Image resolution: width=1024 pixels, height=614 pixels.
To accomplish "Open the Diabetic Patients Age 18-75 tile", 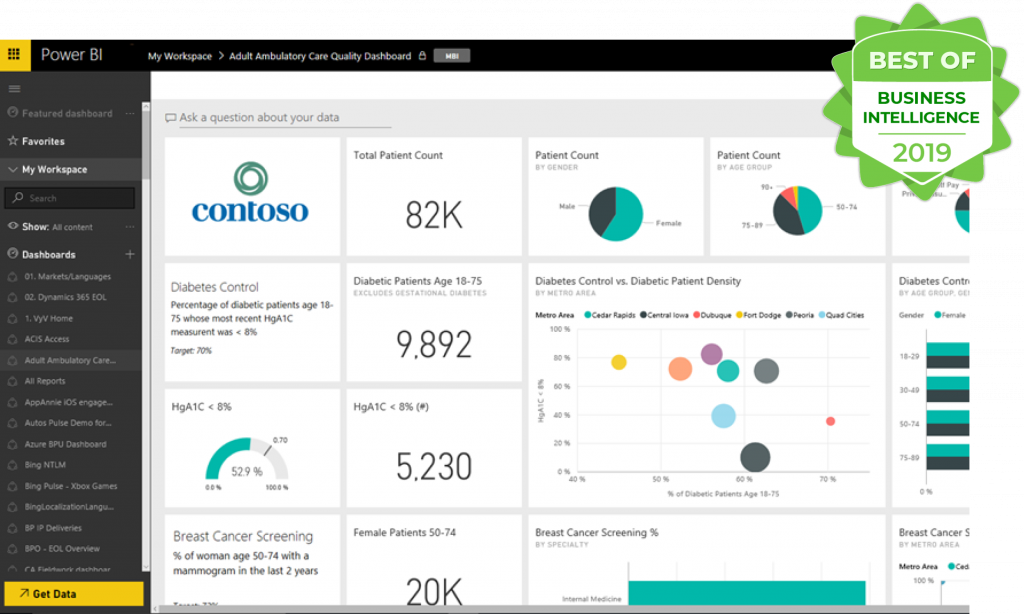I will [x=434, y=322].
